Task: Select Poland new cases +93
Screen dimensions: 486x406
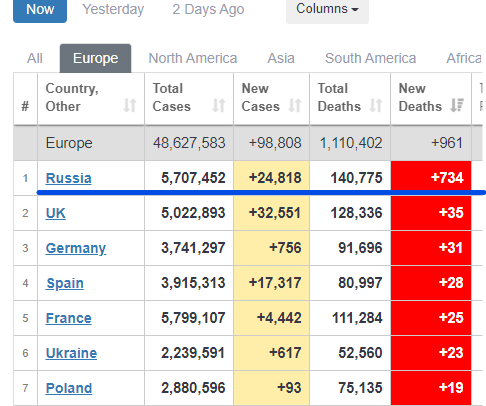Action: pos(289,388)
